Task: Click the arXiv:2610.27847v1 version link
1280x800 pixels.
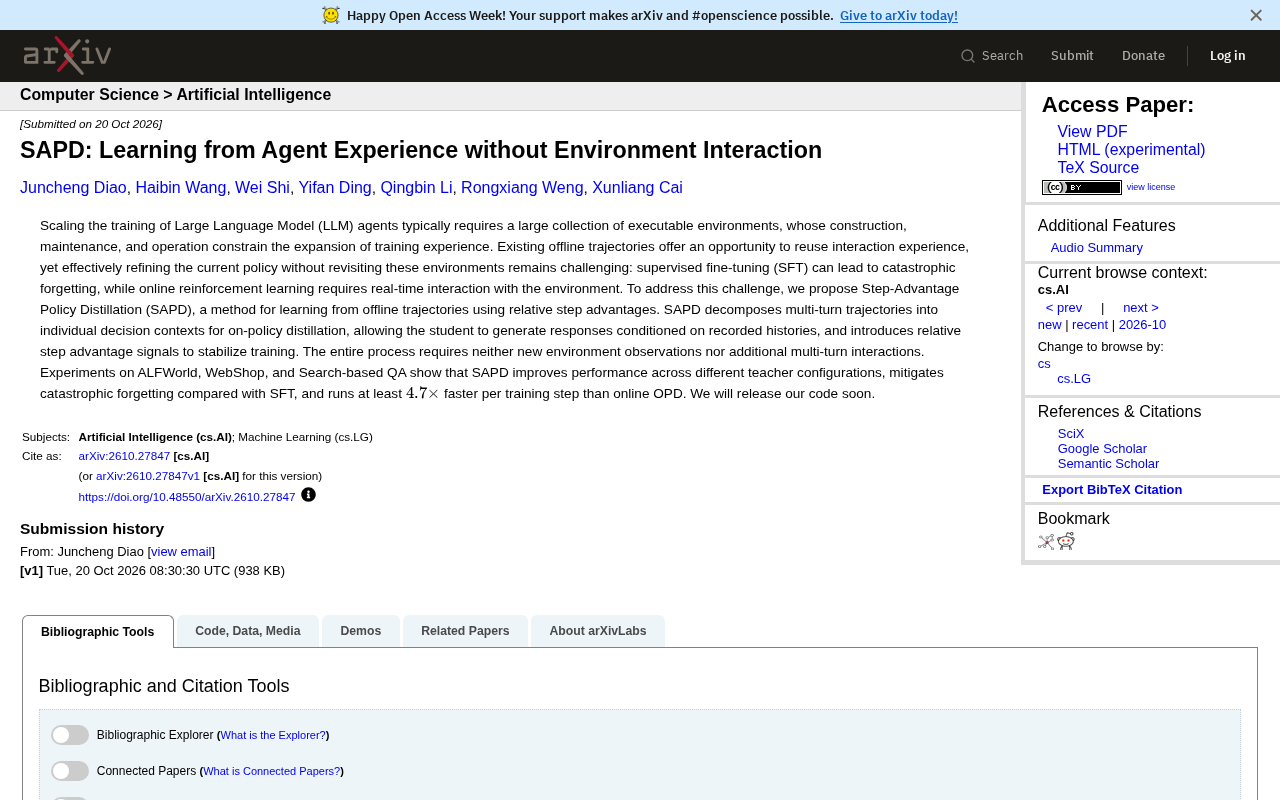Action: click(148, 476)
